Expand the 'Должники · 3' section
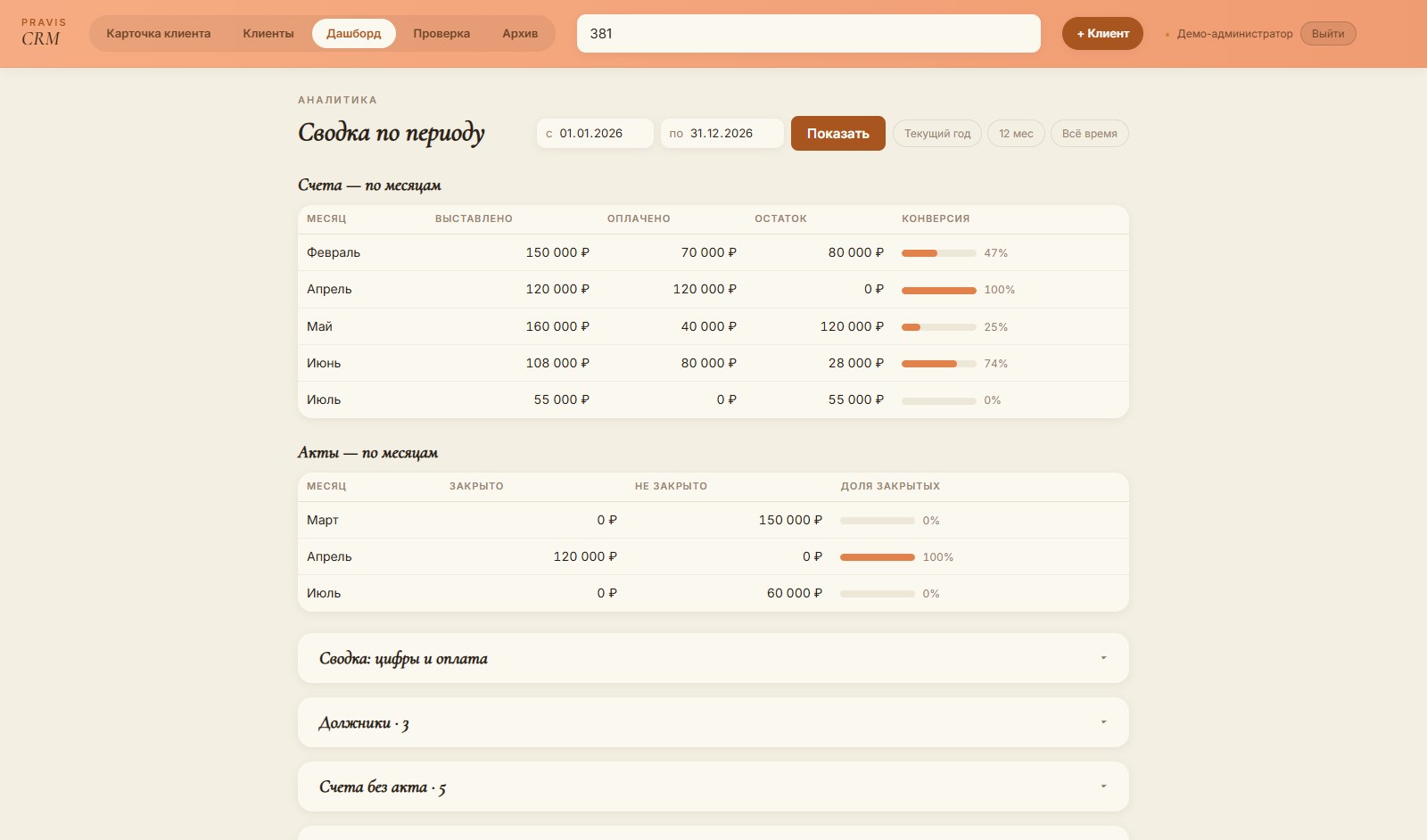The height and width of the screenshot is (840, 1427). [x=713, y=722]
